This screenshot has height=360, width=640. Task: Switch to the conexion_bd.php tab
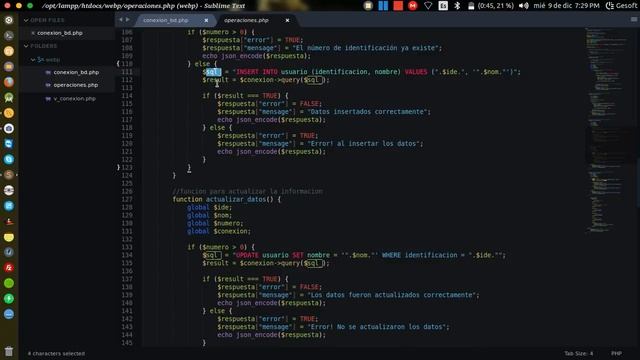[x=166, y=20]
